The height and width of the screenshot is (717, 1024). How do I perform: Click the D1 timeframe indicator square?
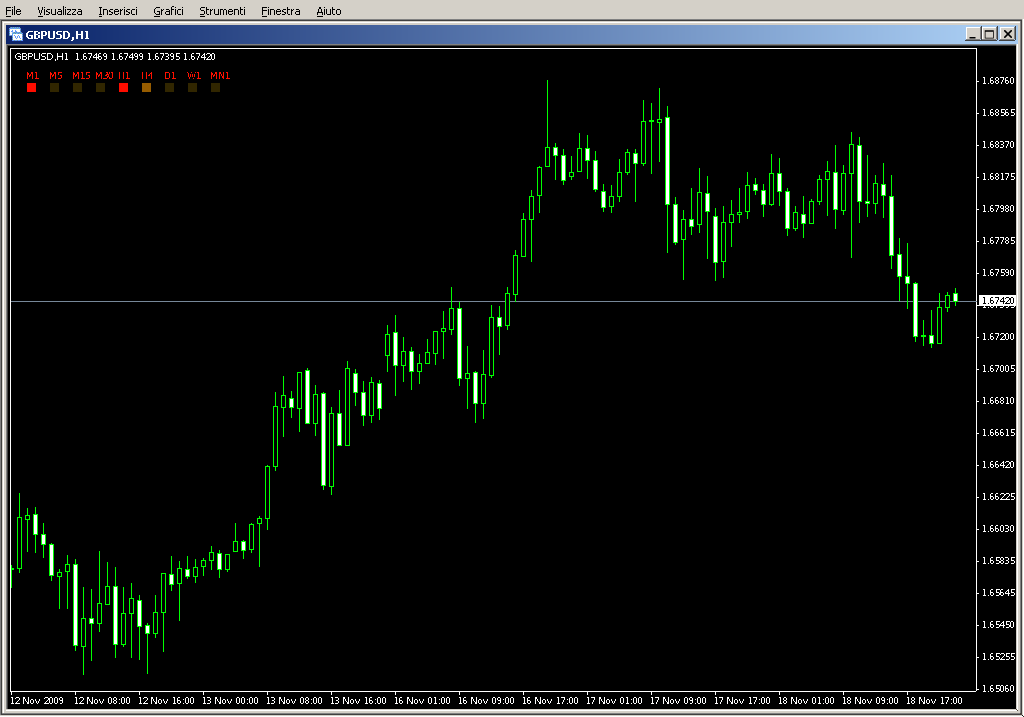[x=170, y=88]
